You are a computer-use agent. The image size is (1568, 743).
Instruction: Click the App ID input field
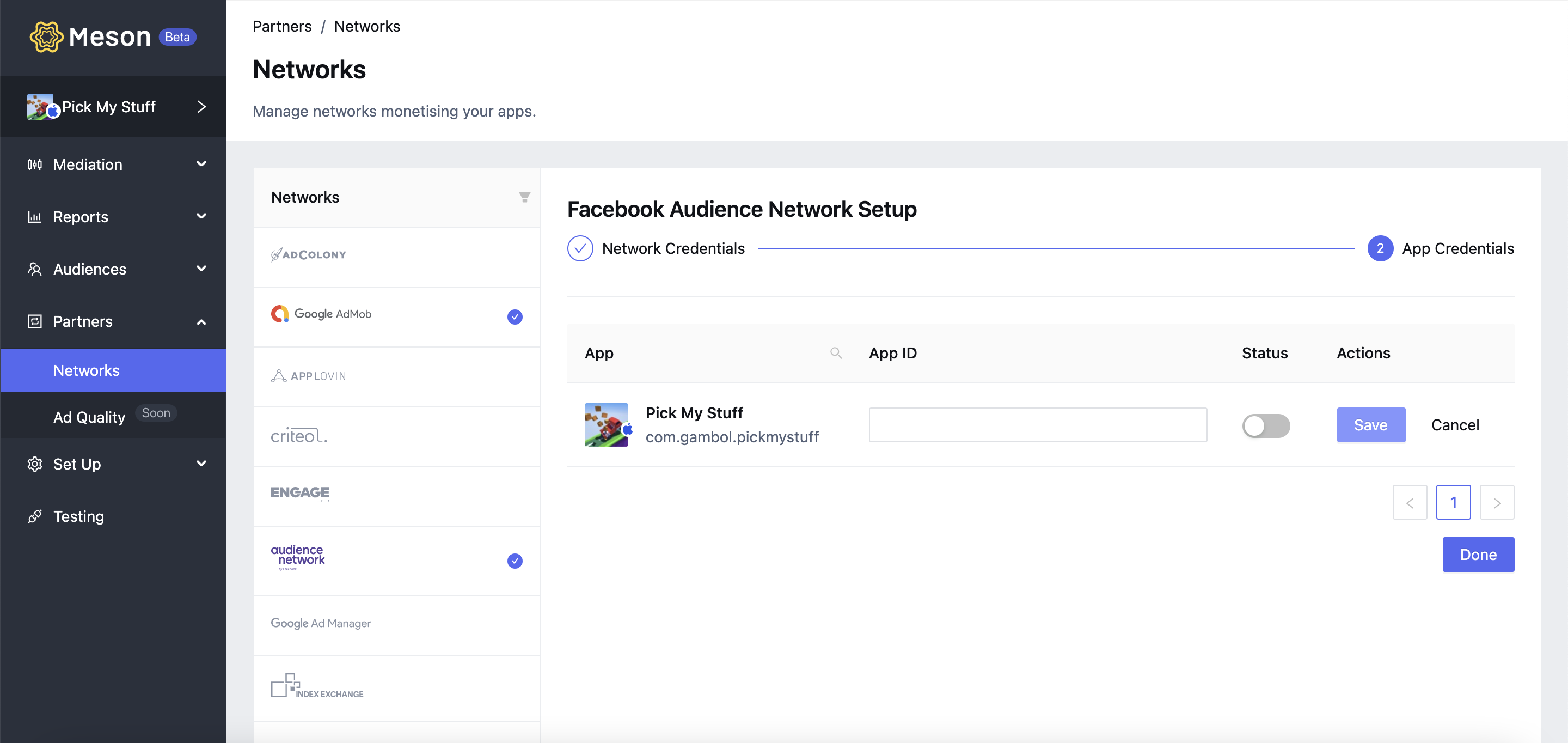click(x=1037, y=424)
